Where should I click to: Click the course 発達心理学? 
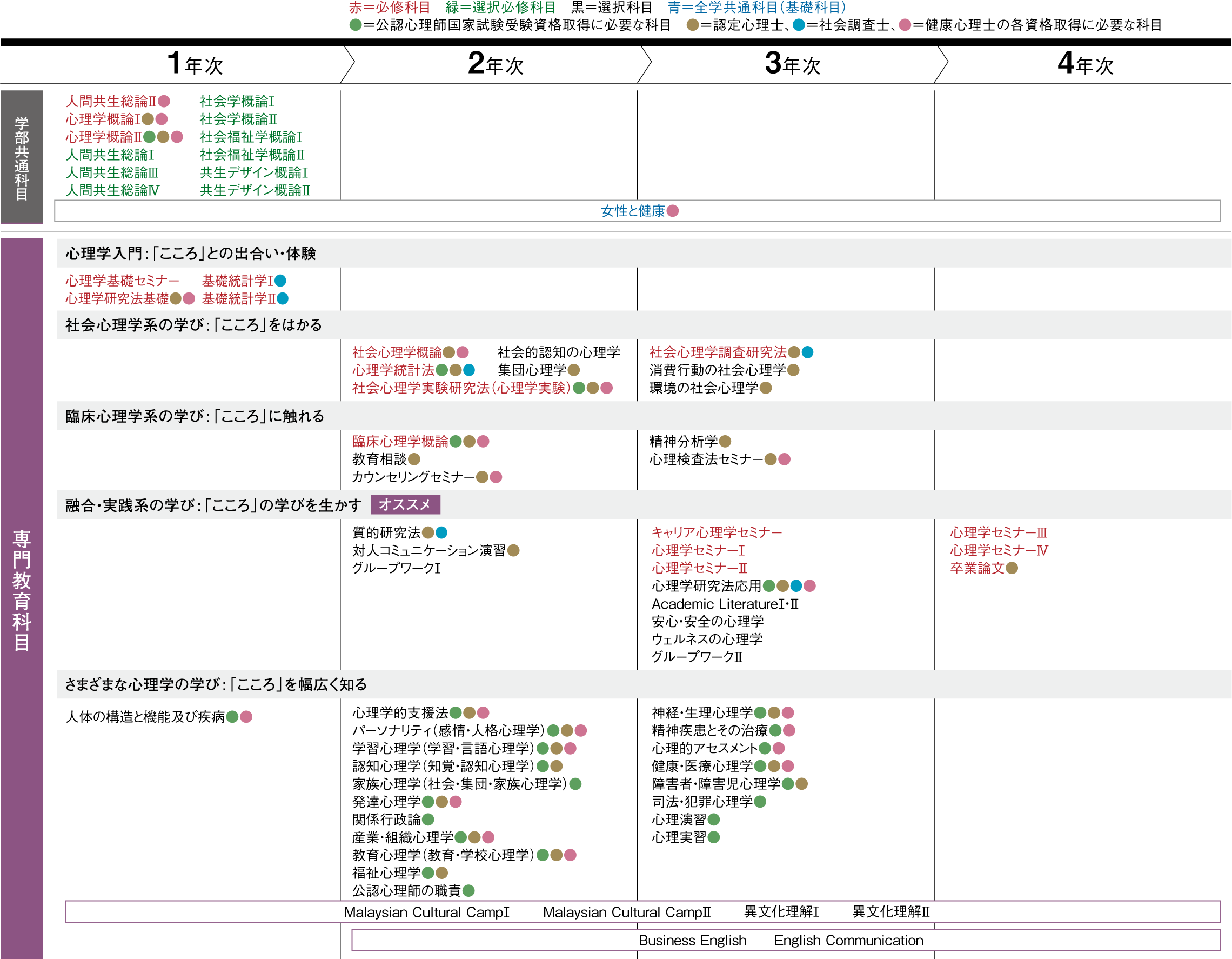(386, 802)
